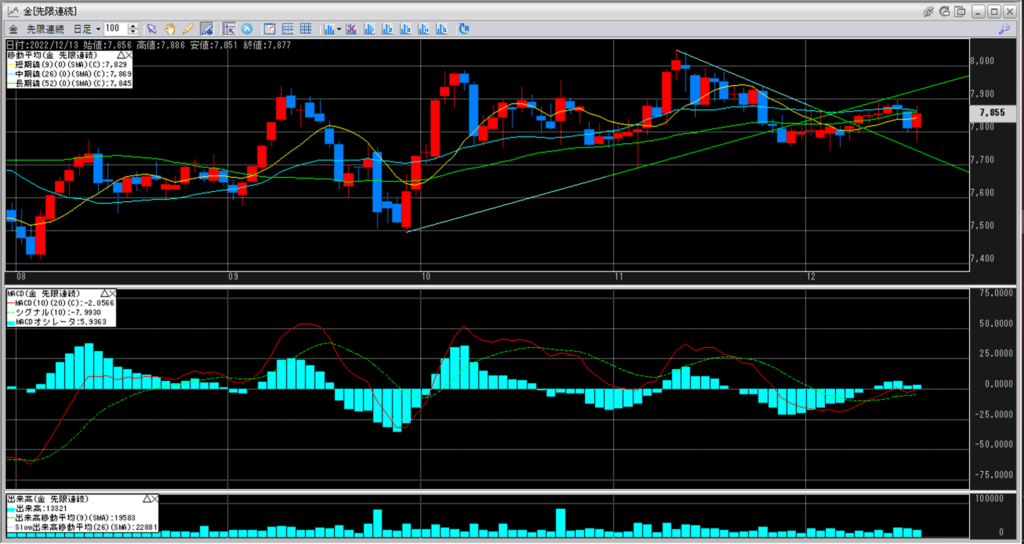
Task: Click month 09 on the time axis
Action: tap(234, 277)
